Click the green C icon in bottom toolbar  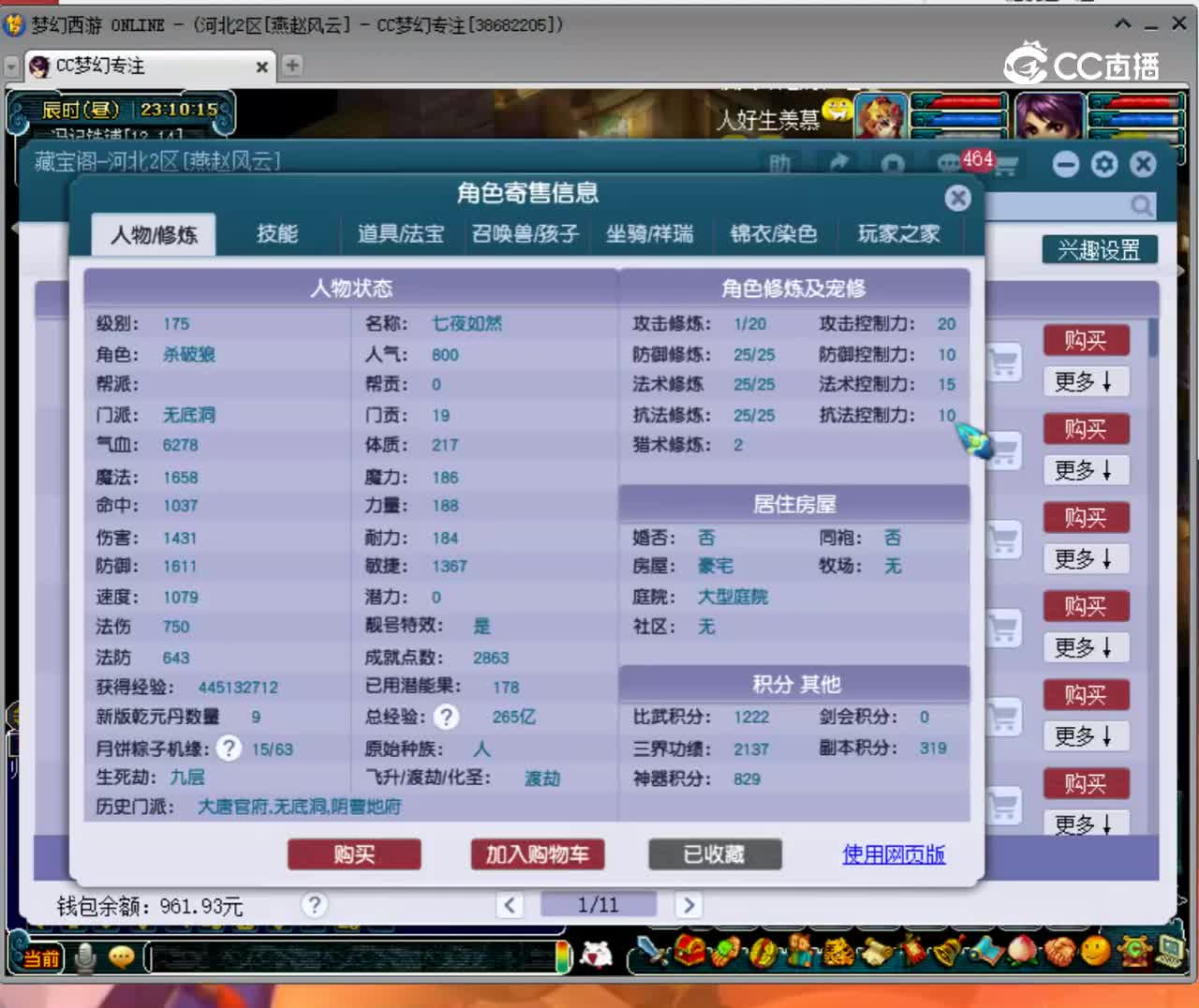click(x=1134, y=952)
